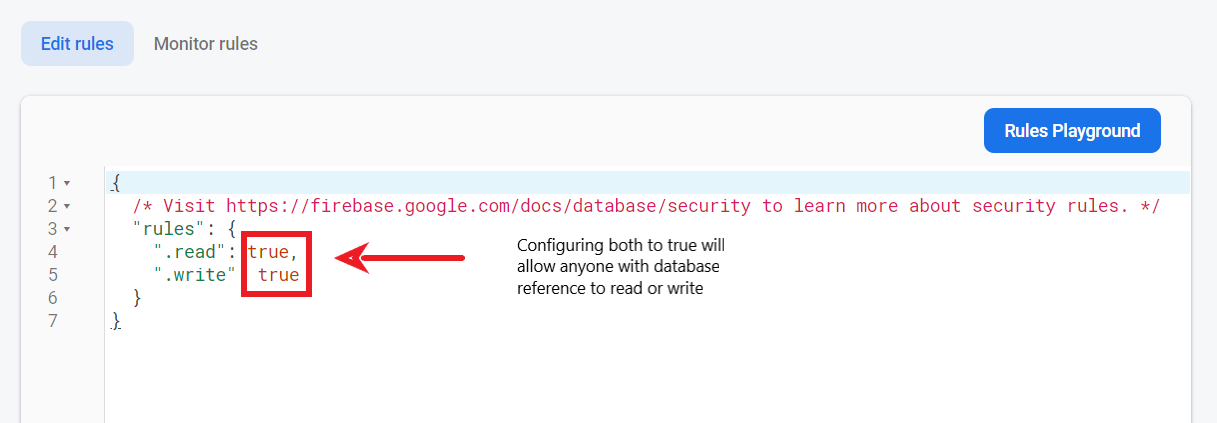
Task: Click line number 4 in the gutter
Action: pyautogui.click(x=52, y=252)
